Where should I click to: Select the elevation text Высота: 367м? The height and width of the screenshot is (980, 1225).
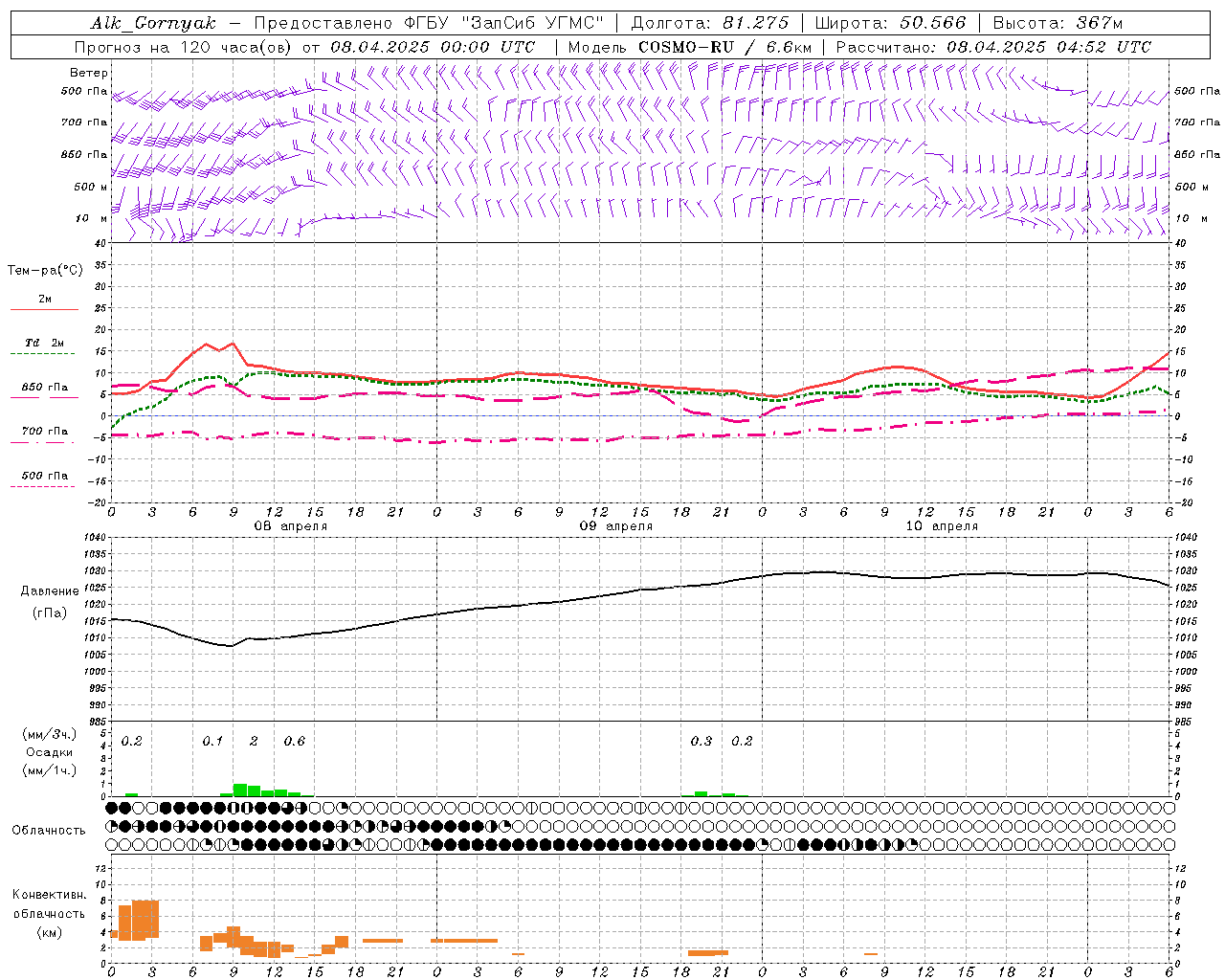1058,23
